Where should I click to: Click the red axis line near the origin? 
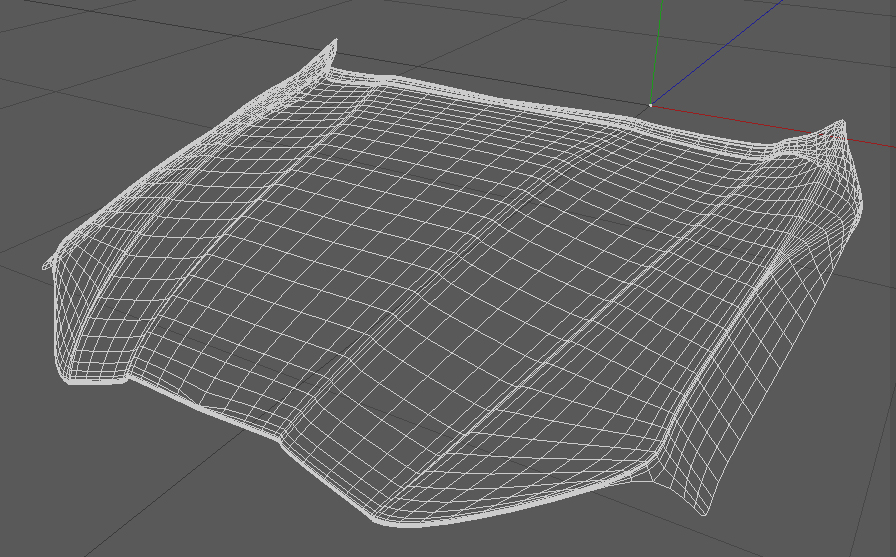point(731,119)
